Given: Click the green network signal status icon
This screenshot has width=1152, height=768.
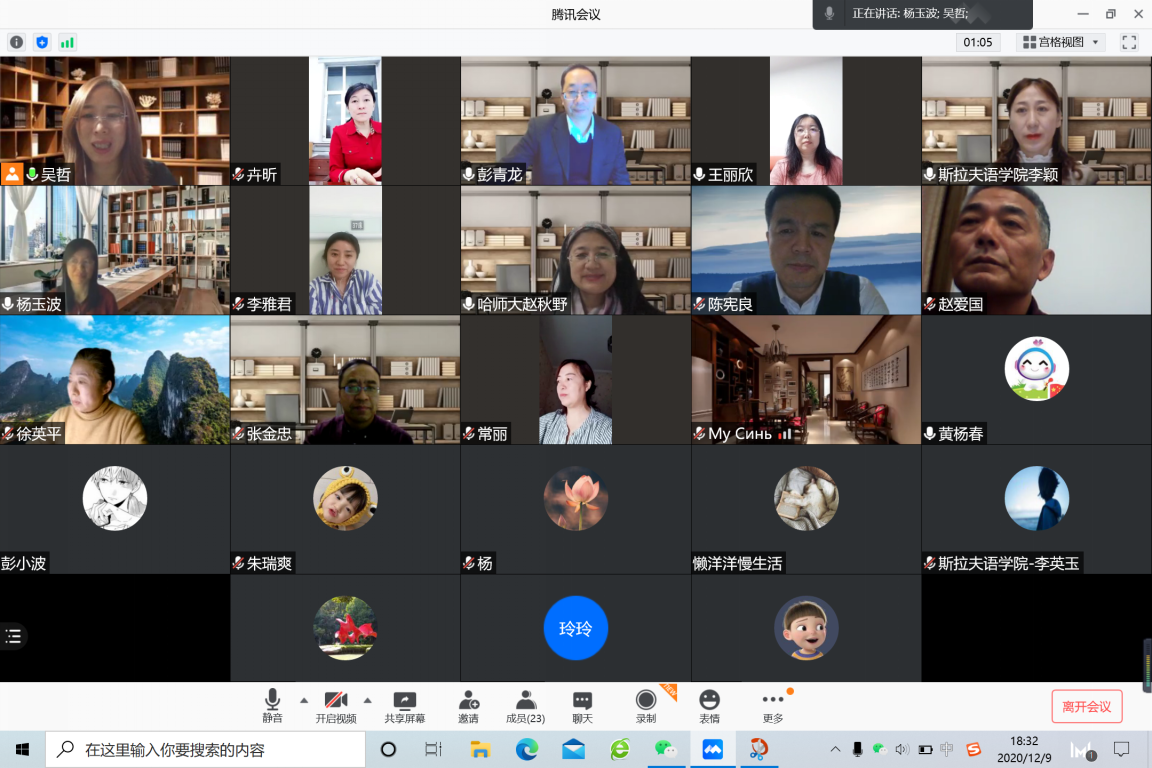Looking at the screenshot, I should click(67, 42).
